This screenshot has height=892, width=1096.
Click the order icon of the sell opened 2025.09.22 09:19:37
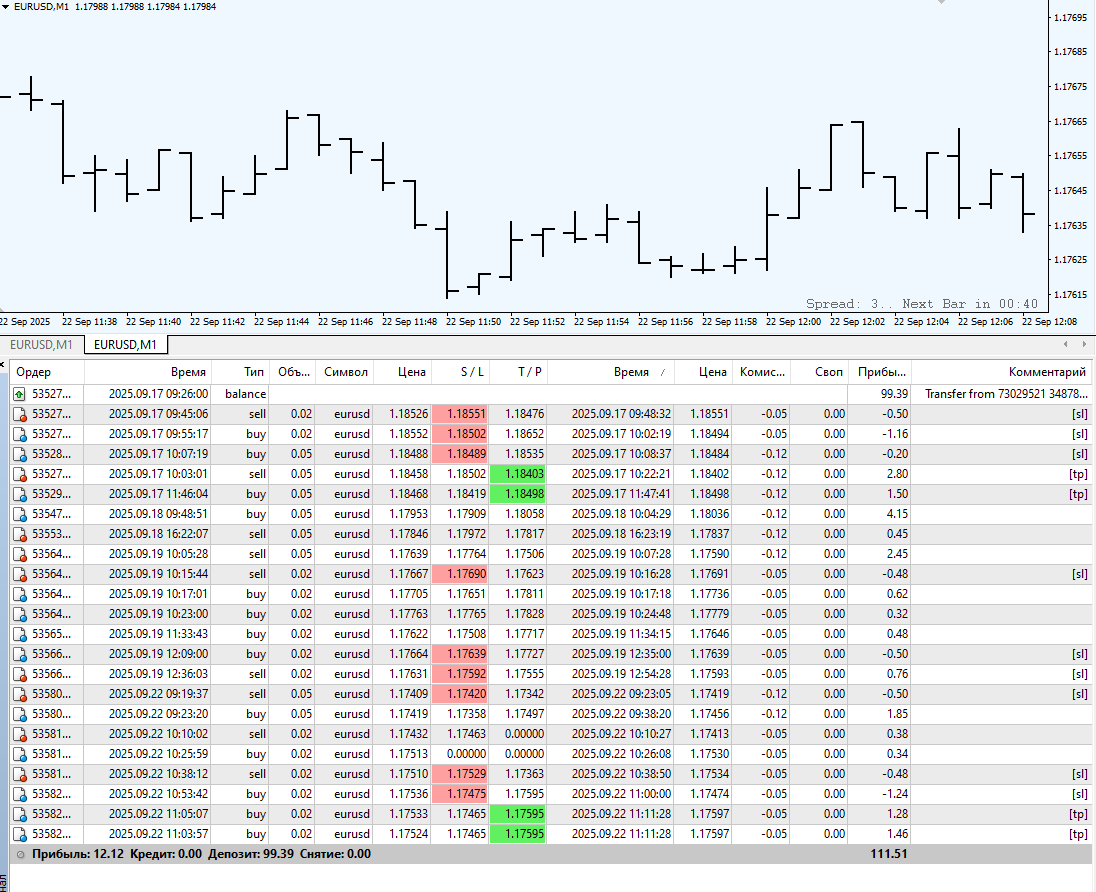pos(20,695)
